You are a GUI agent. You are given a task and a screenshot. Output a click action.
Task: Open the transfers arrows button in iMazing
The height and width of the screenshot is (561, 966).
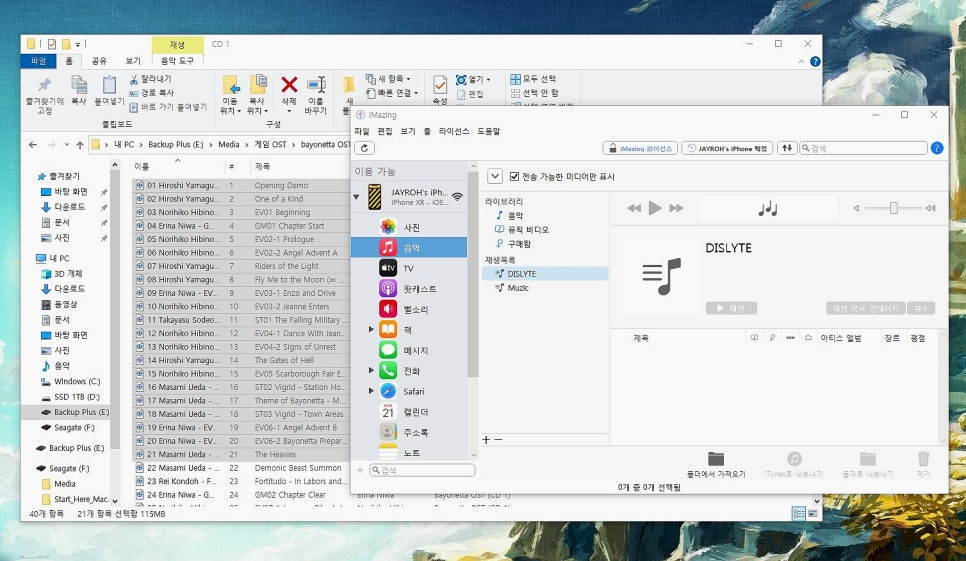pos(786,148)
